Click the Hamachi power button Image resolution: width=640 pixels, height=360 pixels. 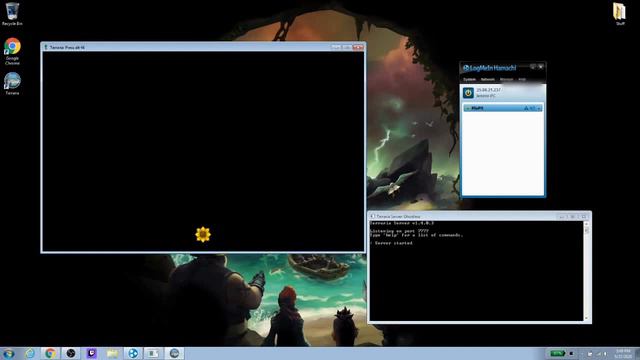pos(468,93)
